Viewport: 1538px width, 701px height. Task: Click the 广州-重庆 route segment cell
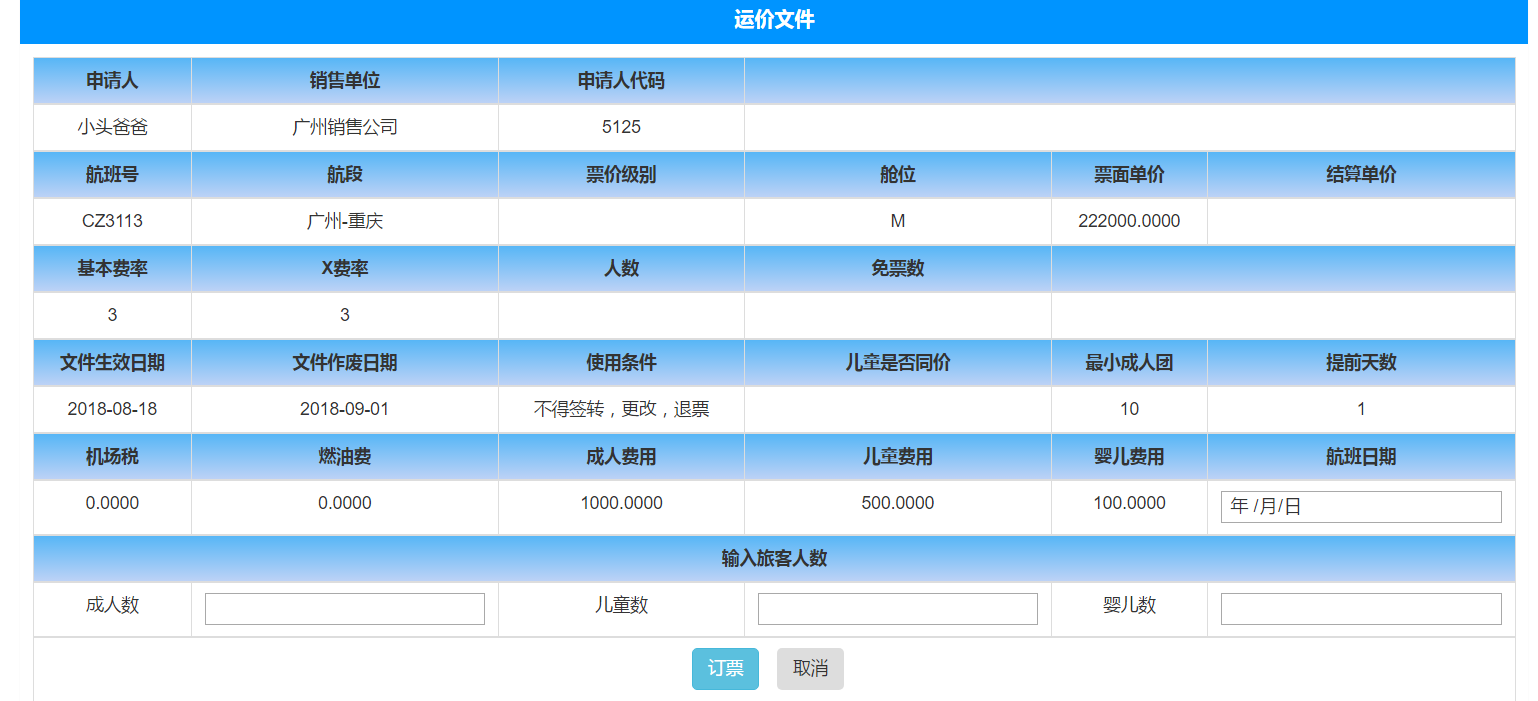coord(344,221)
